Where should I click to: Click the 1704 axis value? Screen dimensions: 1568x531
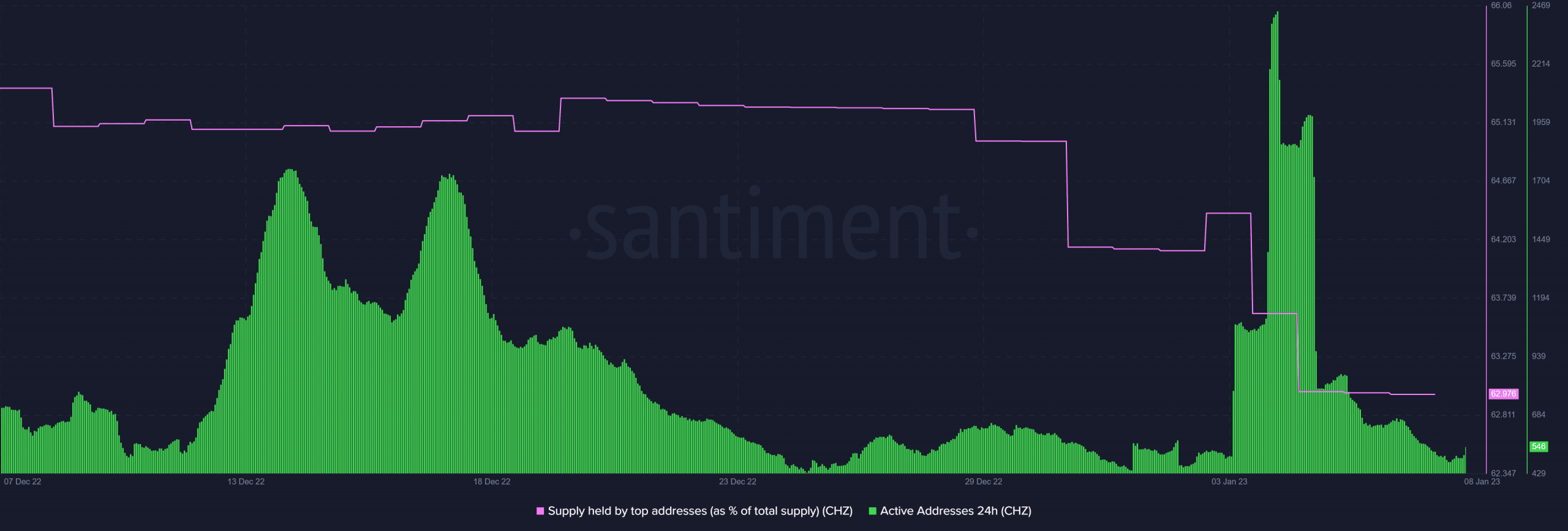coord(1541,181)
